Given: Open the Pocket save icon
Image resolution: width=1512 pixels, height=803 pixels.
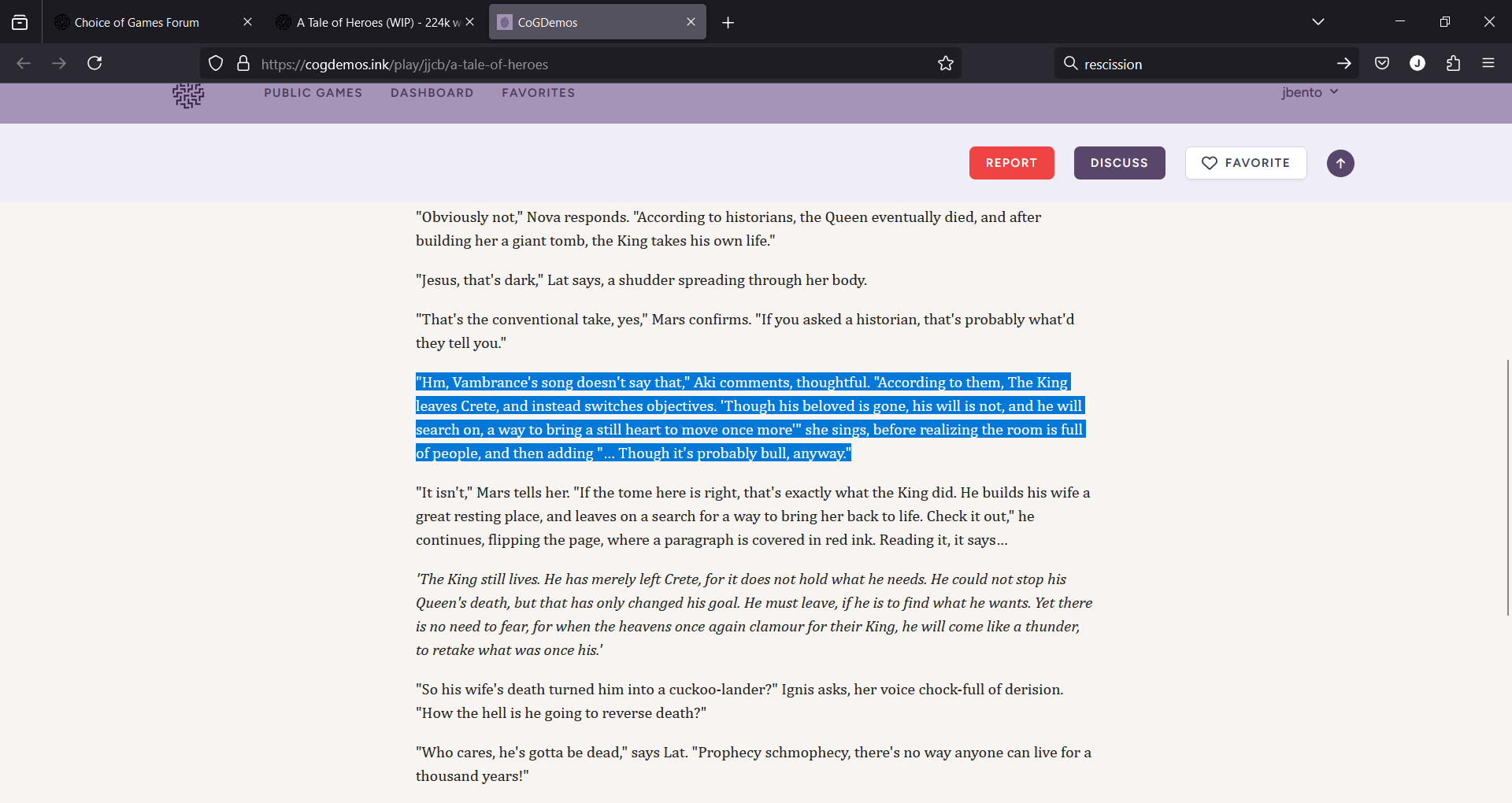Looking at the screenshot, I should coord(1382,63).
